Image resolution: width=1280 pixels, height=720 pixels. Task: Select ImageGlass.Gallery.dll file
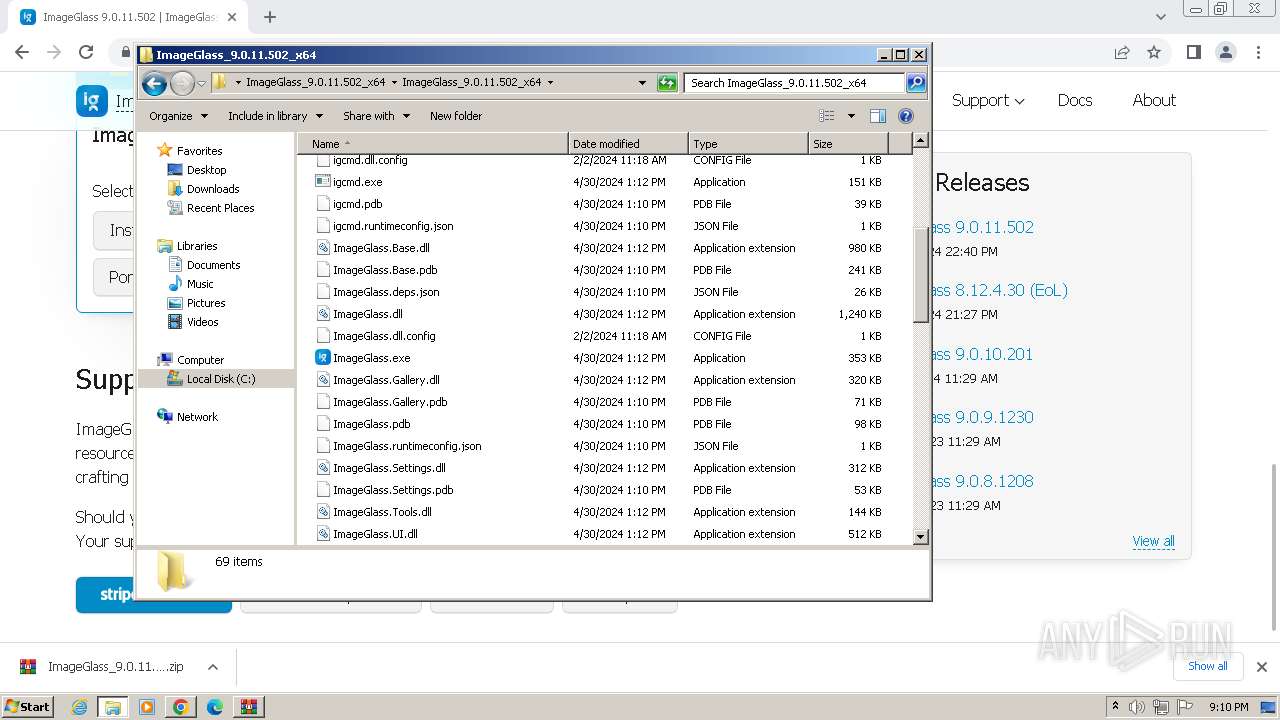click(386, 380)
